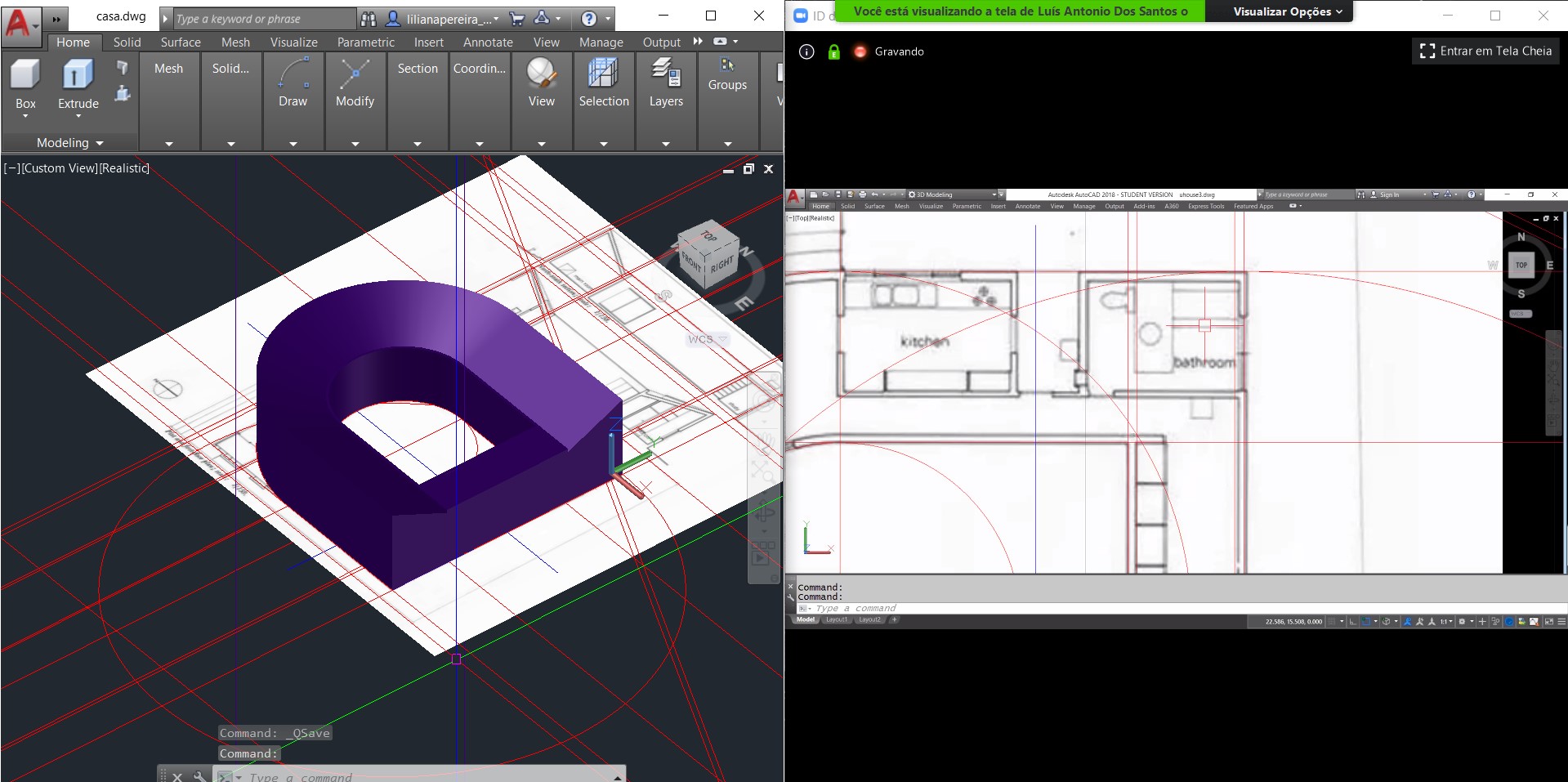Screen dimensions: 1568x782
Task: Click the RIGHT face of the ViewCube
Action: [721, 264]
